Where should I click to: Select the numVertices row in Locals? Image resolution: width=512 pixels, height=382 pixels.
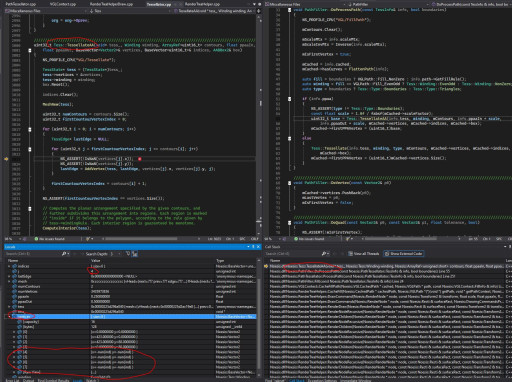pyautogui.click(x=130, y=291)
